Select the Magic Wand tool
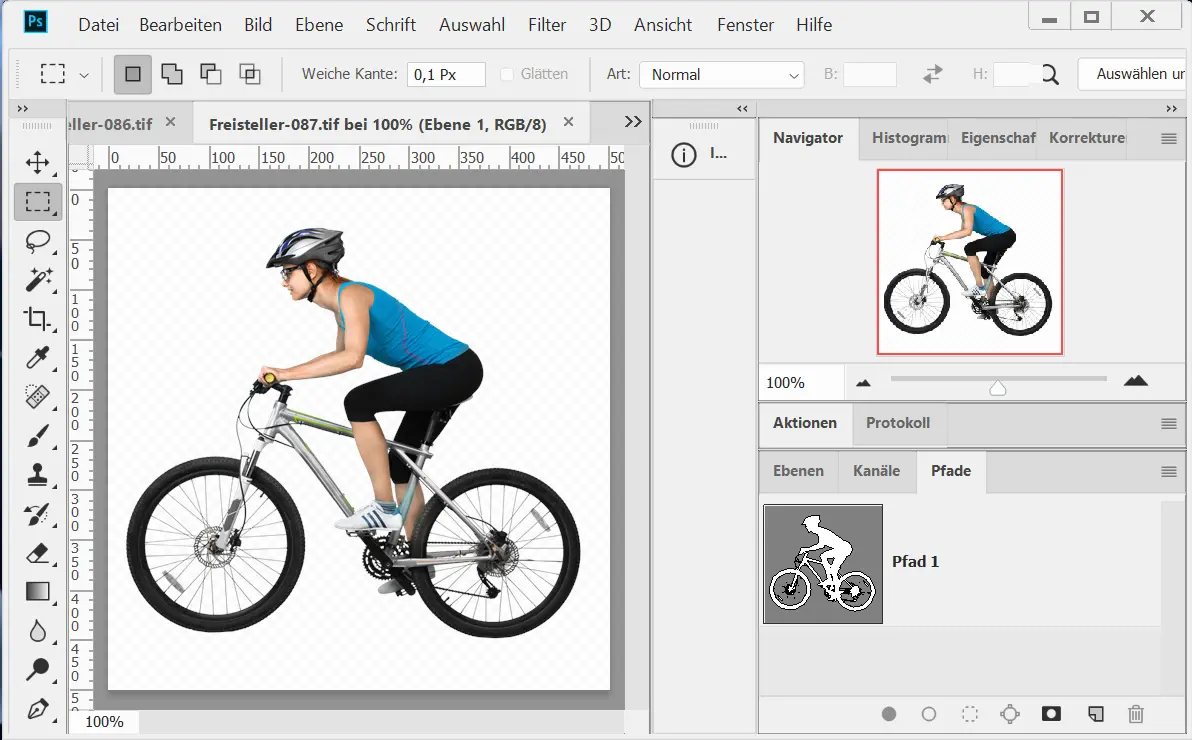 point(38,280)
